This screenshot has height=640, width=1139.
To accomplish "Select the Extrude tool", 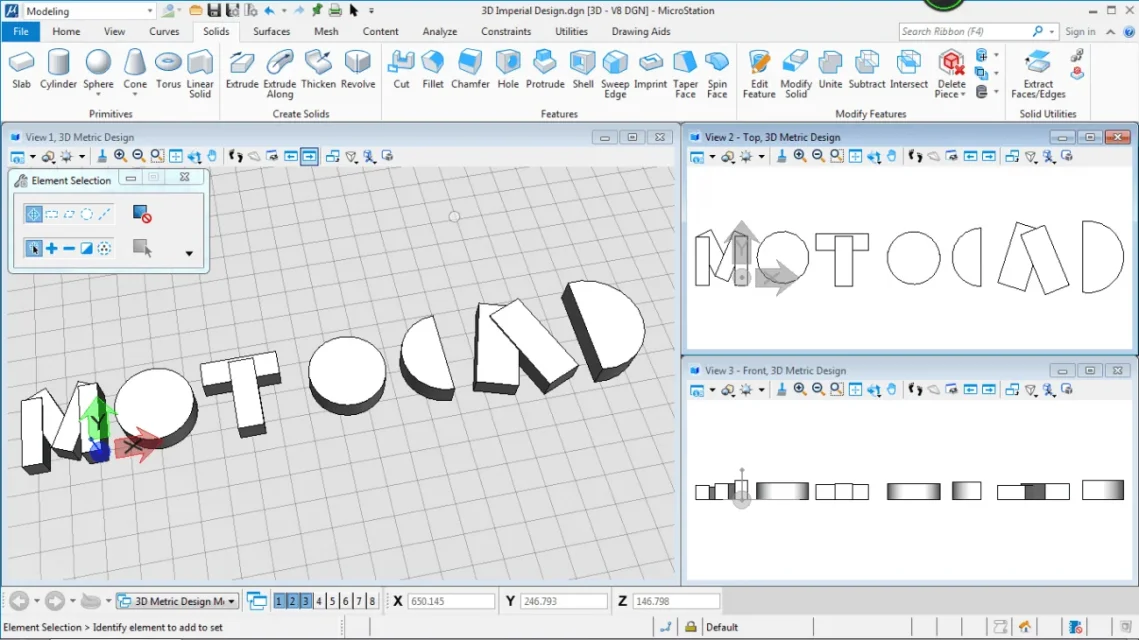I will pos(242,68).
